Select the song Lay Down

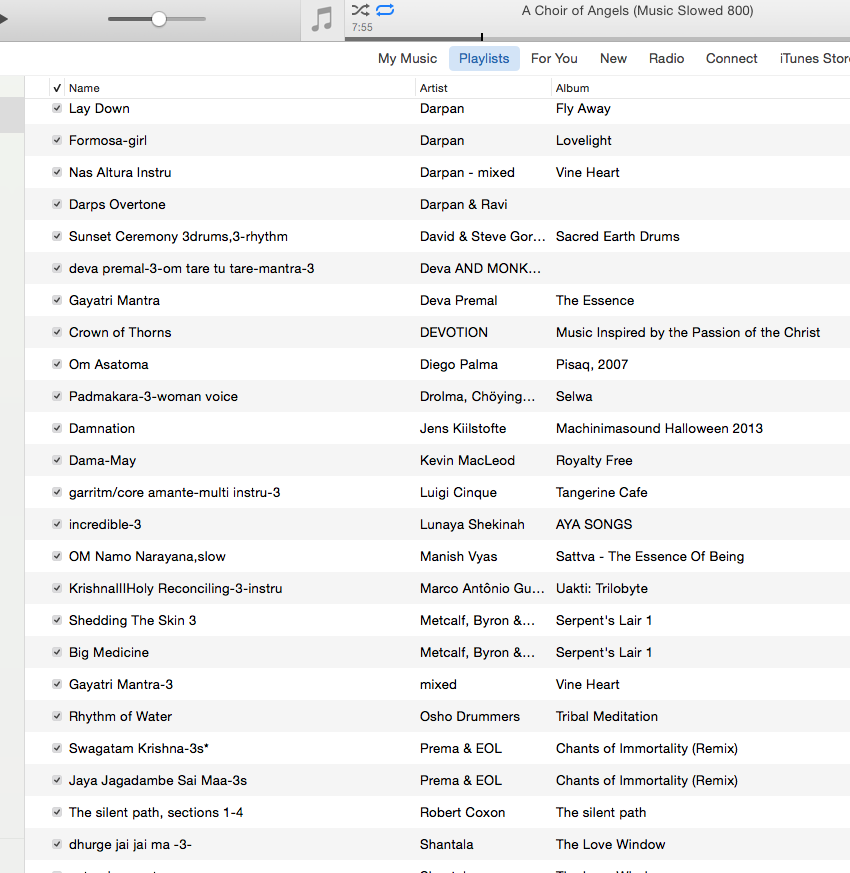coord(99,109)
